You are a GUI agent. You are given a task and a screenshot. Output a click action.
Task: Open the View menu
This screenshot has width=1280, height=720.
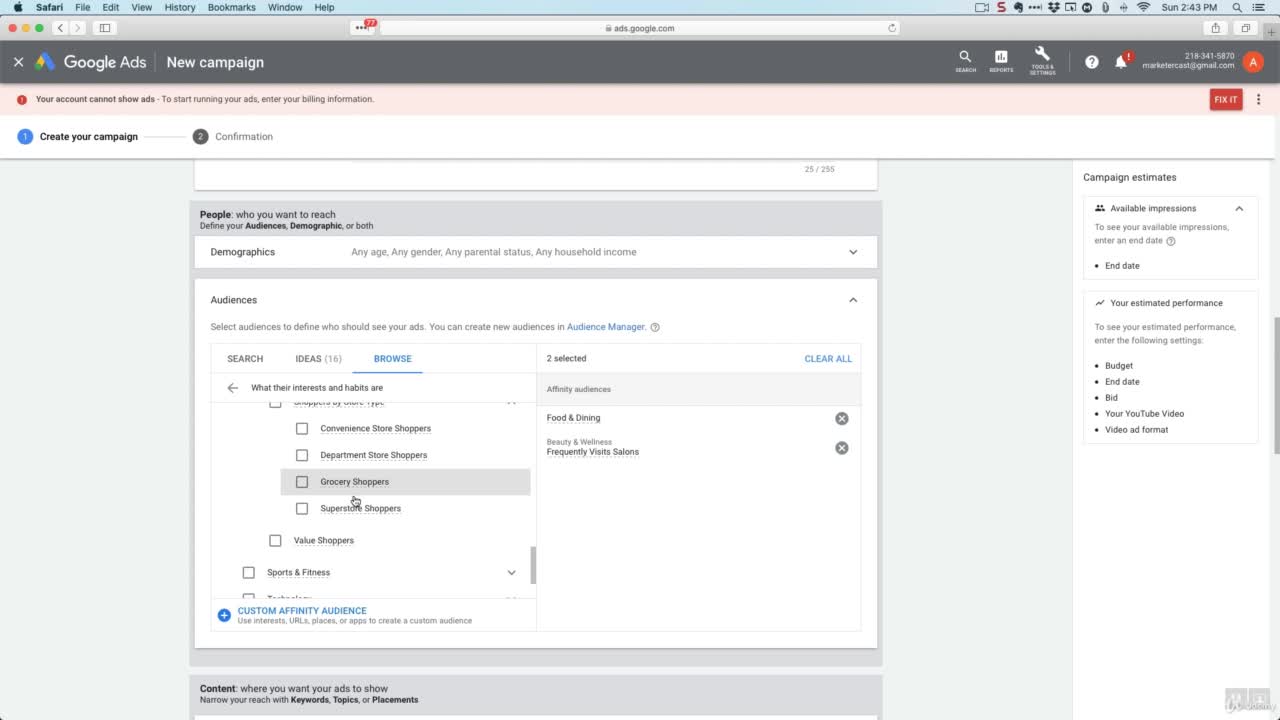tap(142, 7)
